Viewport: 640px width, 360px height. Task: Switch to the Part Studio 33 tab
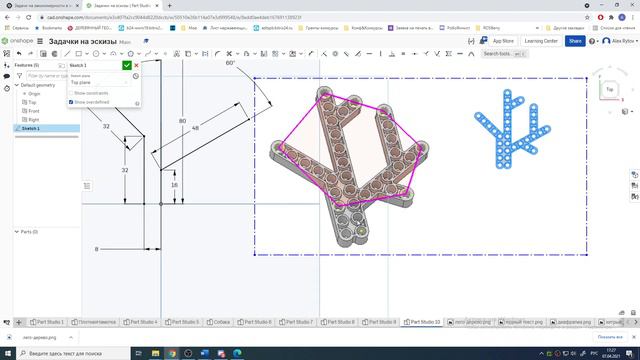click(x=422, y=322)
